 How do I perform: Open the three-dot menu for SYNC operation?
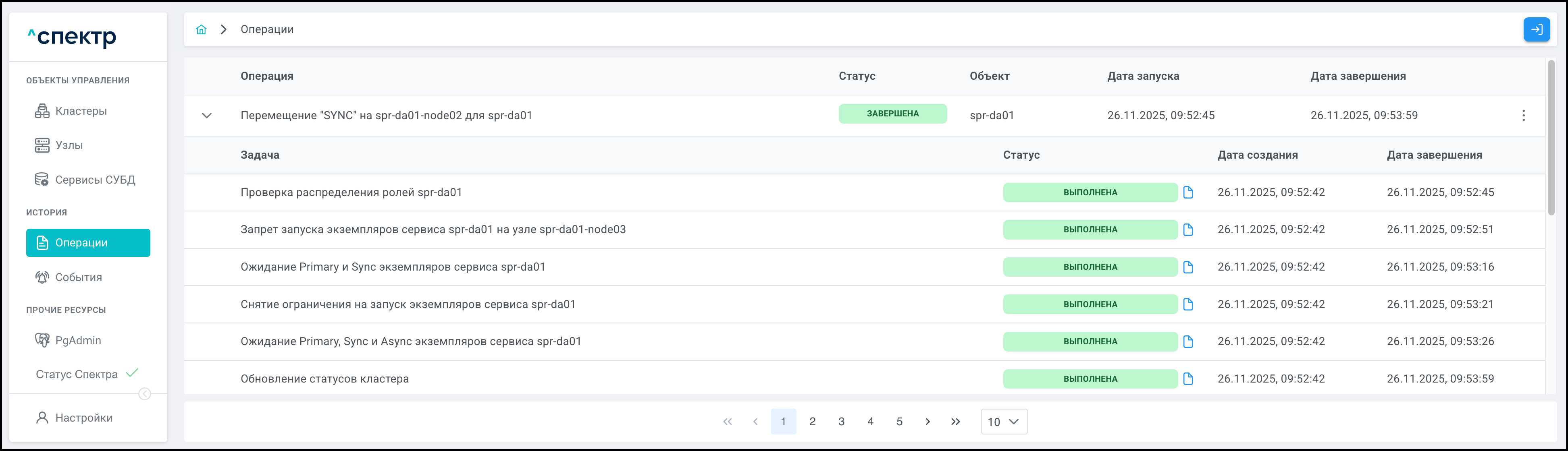coord(1523,116)
